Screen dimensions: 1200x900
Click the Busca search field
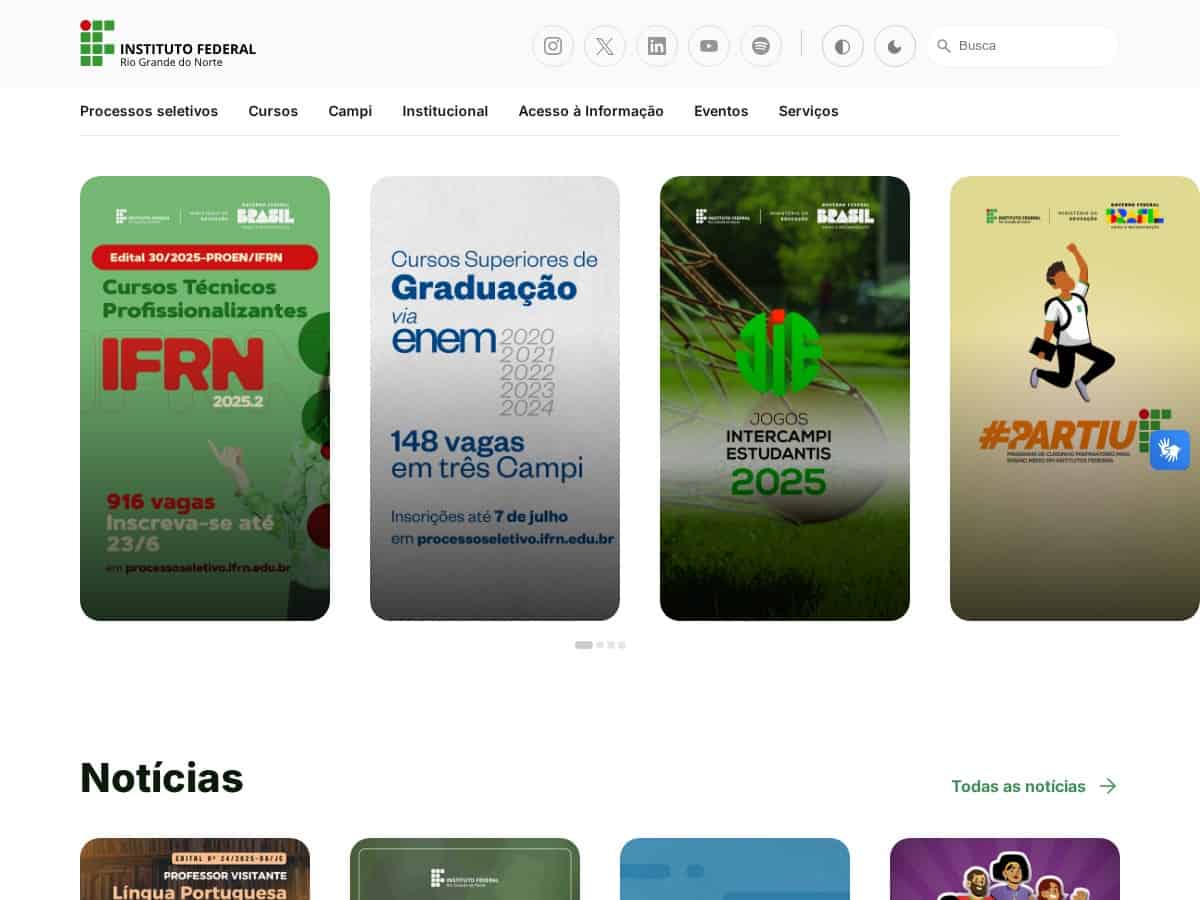[1022, 46]
